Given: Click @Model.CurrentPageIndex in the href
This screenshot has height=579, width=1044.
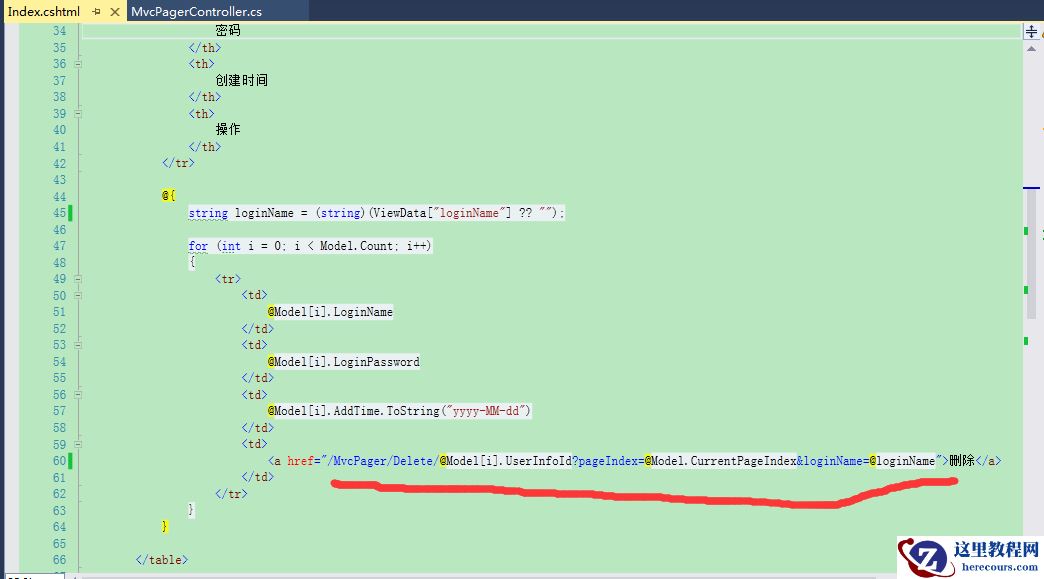Looking at the screenshot, I should click(720, 461).
